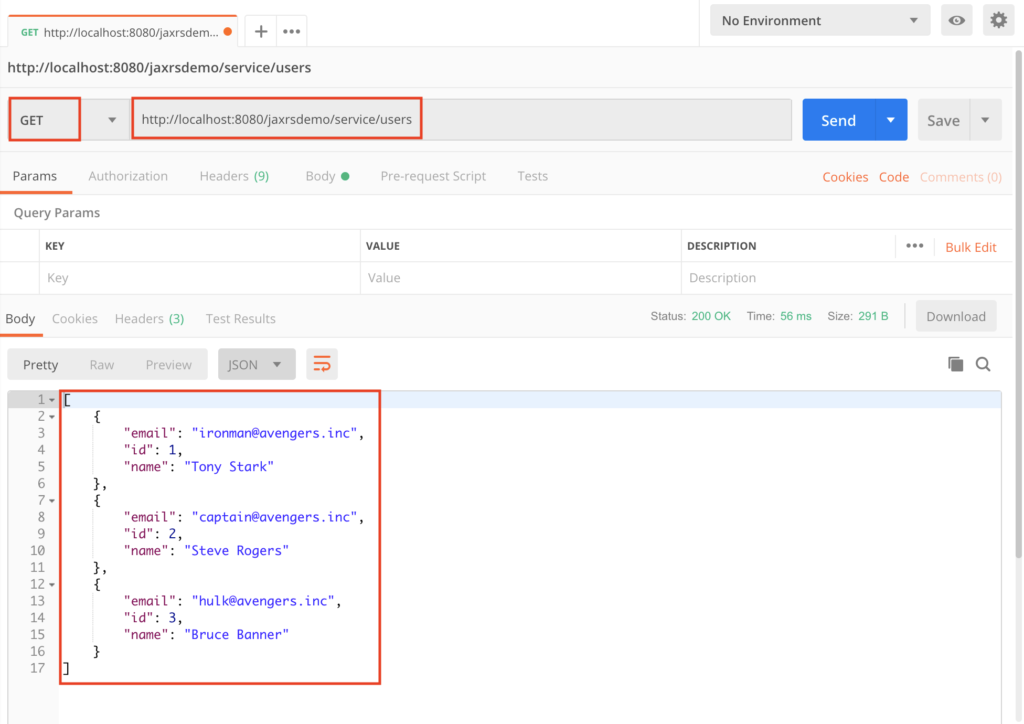Open the Test Results tab
The width and height of the screenshot is (1024, 724).
(x=240, y=319)
